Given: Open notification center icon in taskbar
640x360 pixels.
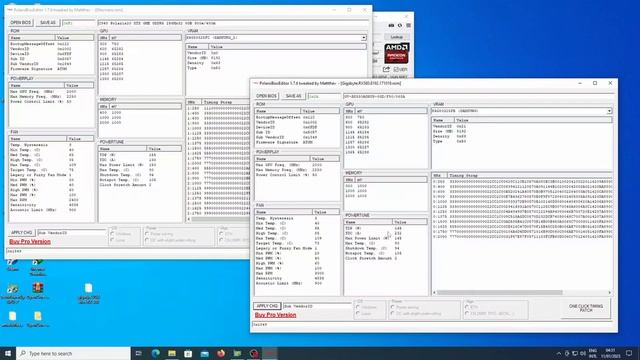Looking at the screenshot, I should (629, 353).
